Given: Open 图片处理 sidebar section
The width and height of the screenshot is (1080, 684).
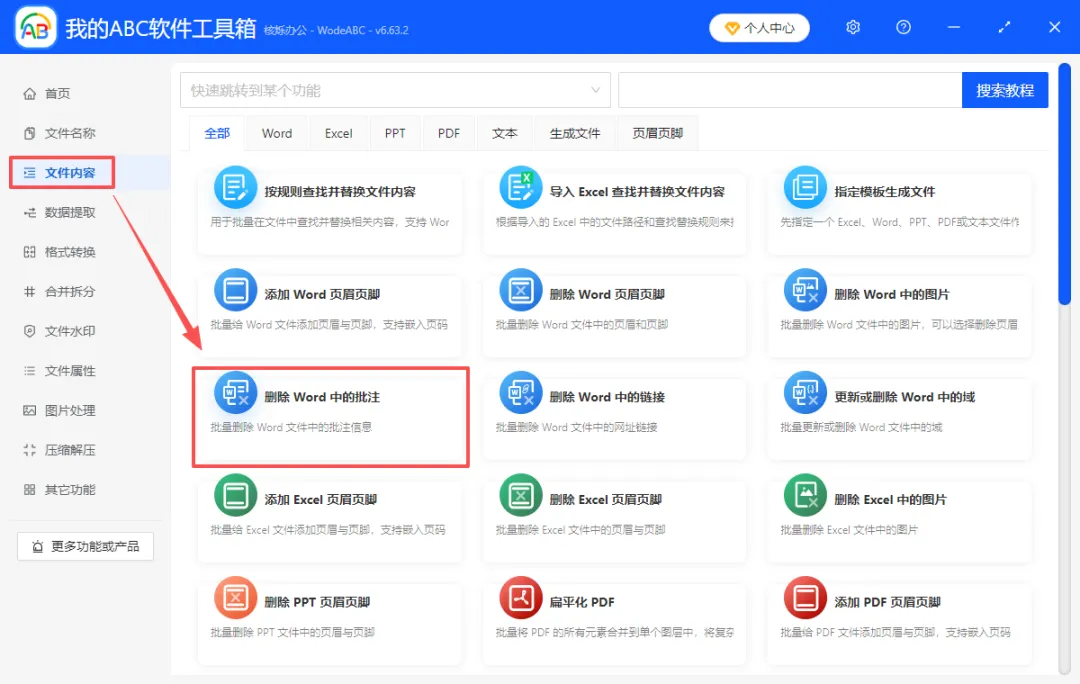Looking at the screenshot, I should click(x=60, y=411).
